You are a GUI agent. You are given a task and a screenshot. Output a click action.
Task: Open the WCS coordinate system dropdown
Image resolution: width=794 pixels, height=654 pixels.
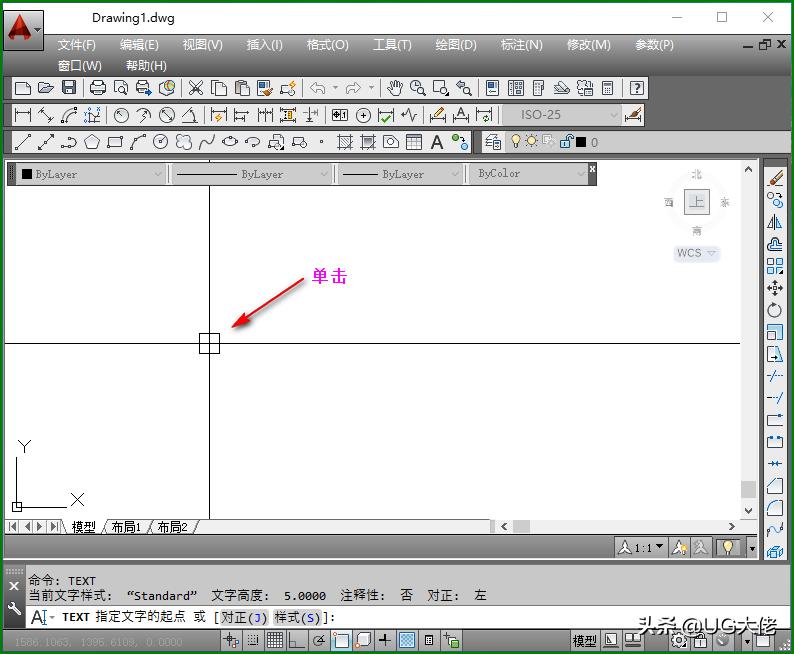tap(696, 253)
